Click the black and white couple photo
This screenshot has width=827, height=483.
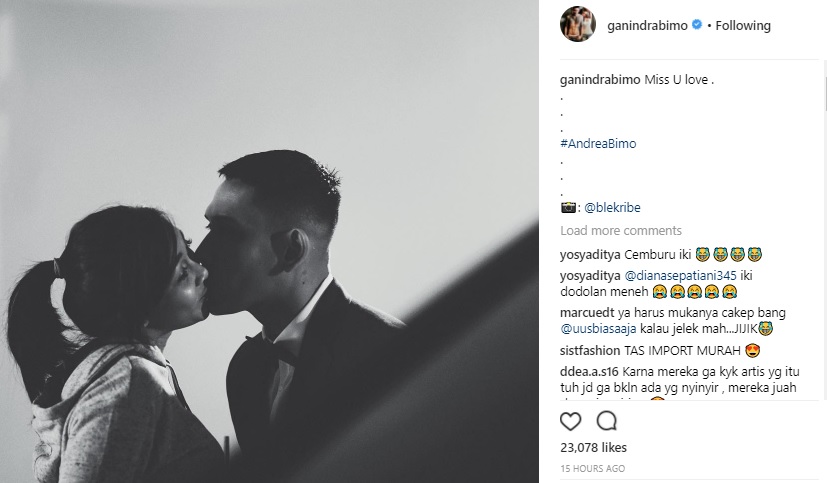pos(269,242)
